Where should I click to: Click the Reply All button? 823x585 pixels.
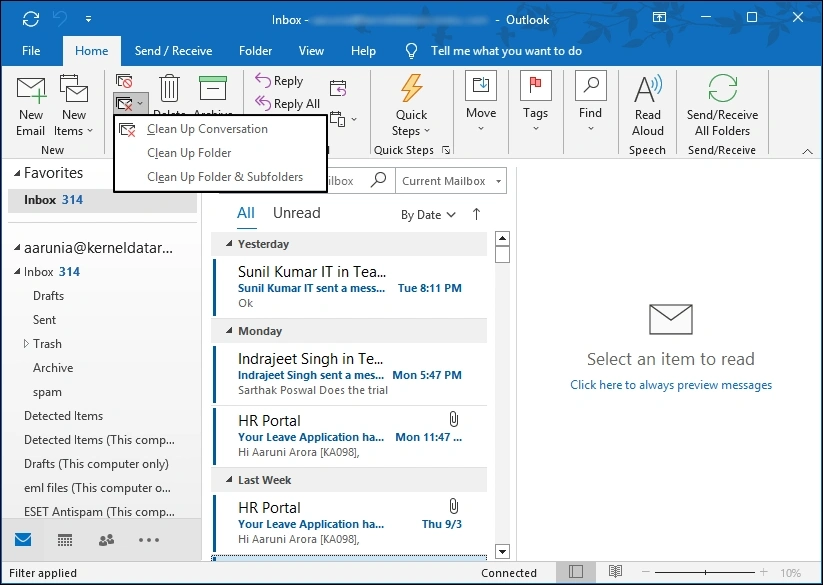tap(287, 103)
